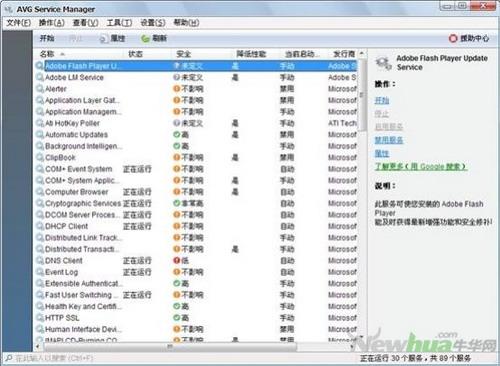Viewport: 500px width, 366px height.
Task: Click the properties icon in toolbar
Action: (103, 39)
